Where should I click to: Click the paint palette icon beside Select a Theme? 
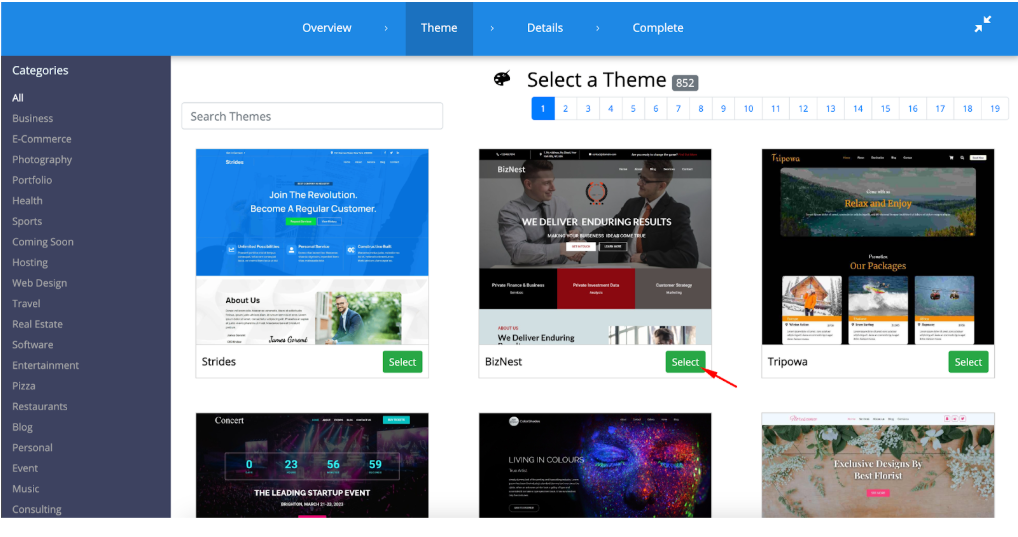[503, 79]
